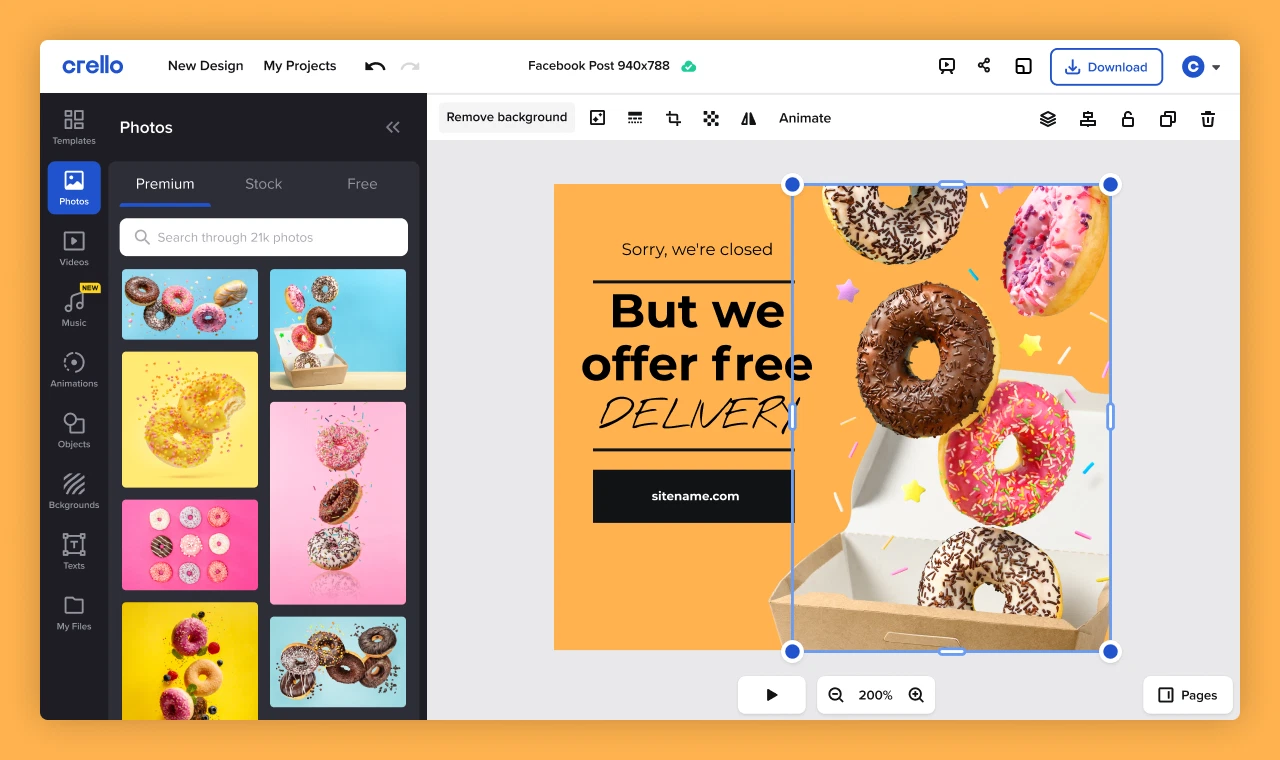
Task: Click the trash delete icon
Action: 1208,119
